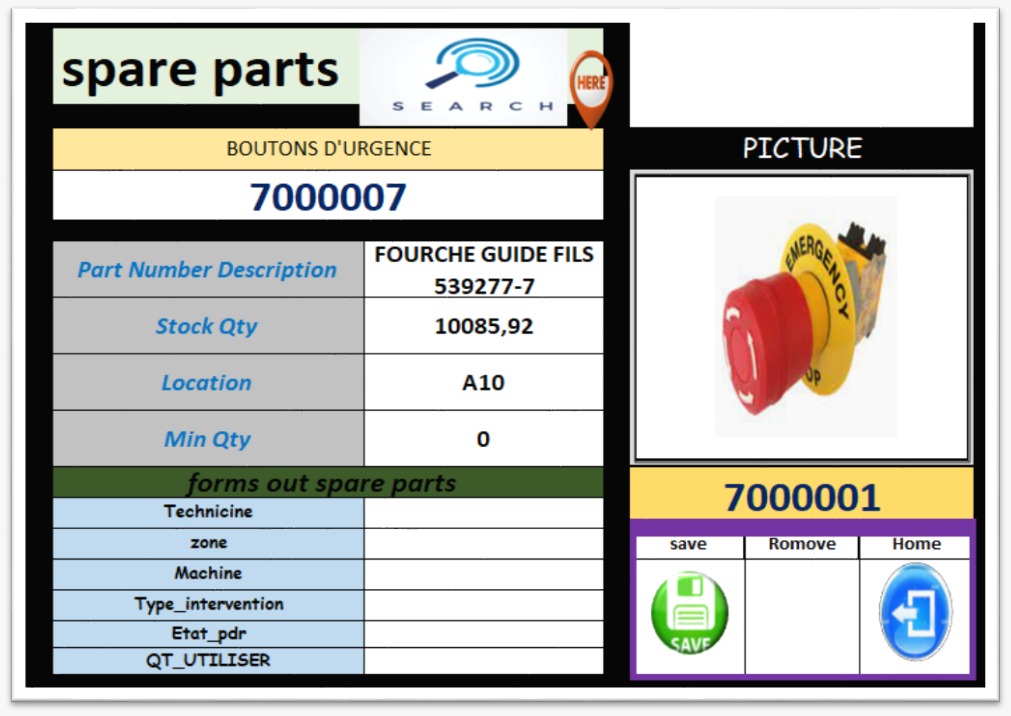
Task: Select the BOUTONS D'URGENCE category header
Action: [x=328, y=149]
